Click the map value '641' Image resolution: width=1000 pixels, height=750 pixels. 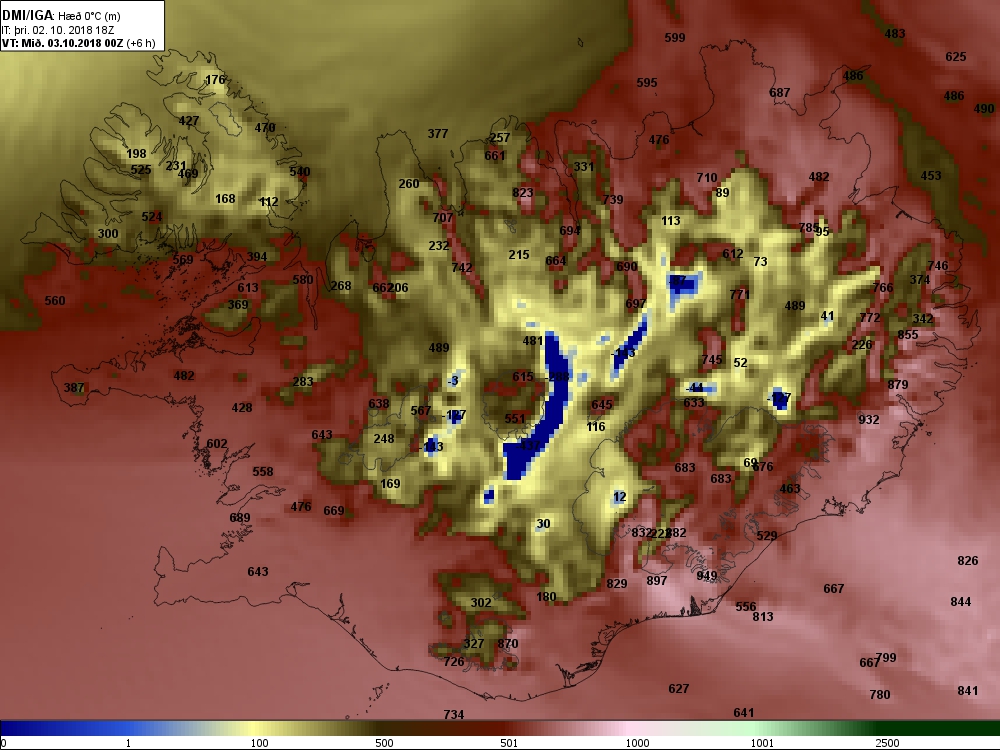744,713
